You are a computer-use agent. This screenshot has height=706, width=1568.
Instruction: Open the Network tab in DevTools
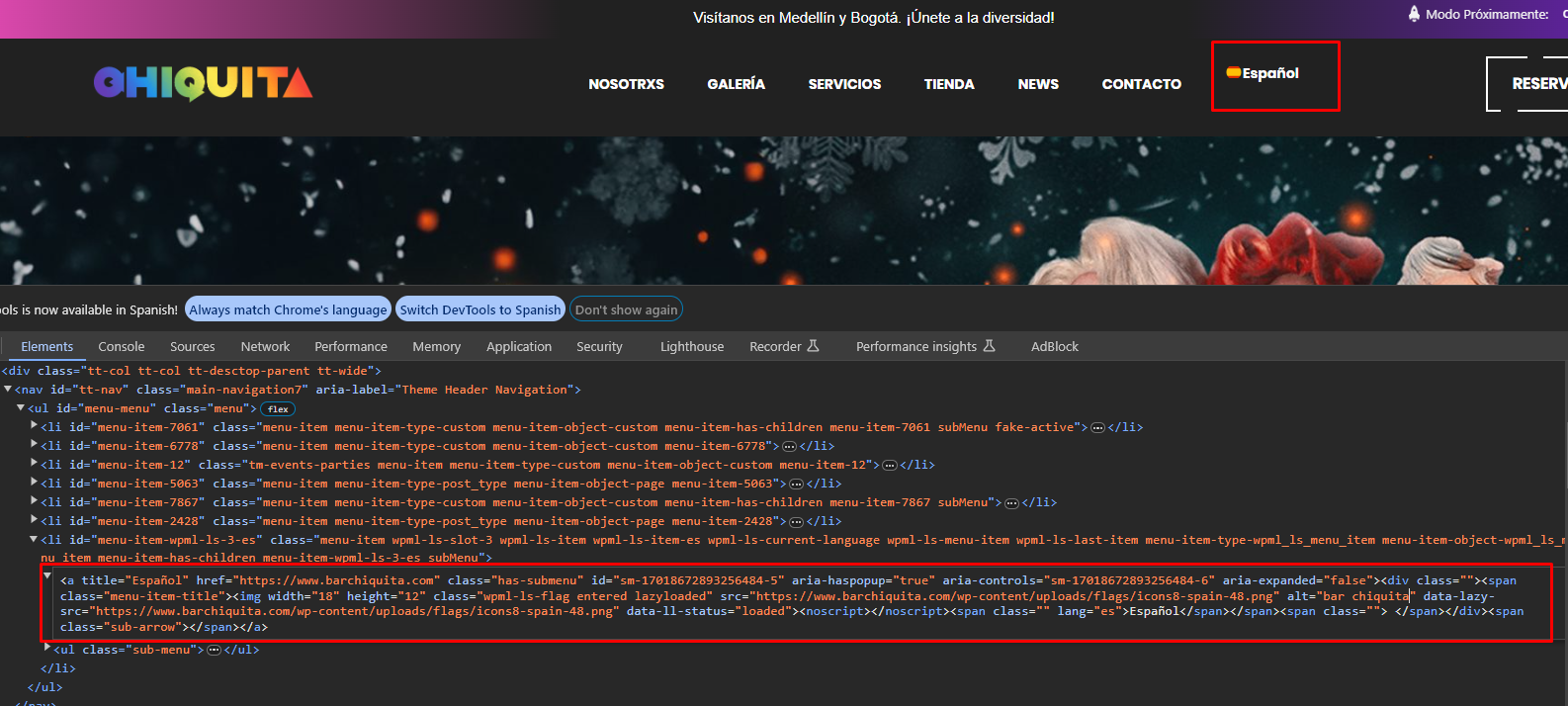tap(265, 346)
